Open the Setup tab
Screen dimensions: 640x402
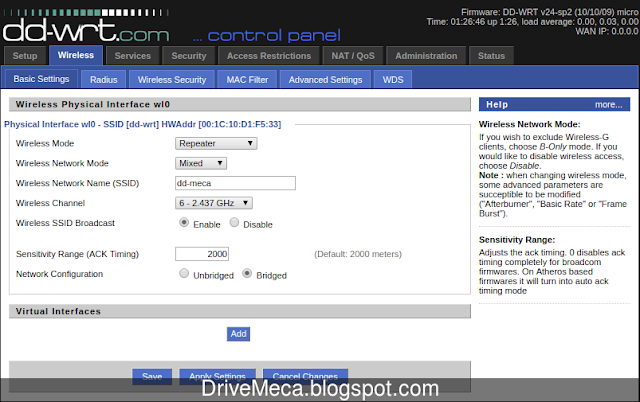(x=24, y=56)
